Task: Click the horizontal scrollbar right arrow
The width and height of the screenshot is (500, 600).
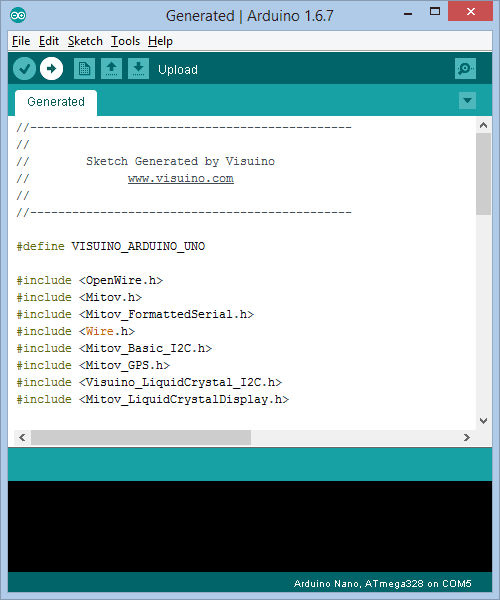Action: (467, 437)
